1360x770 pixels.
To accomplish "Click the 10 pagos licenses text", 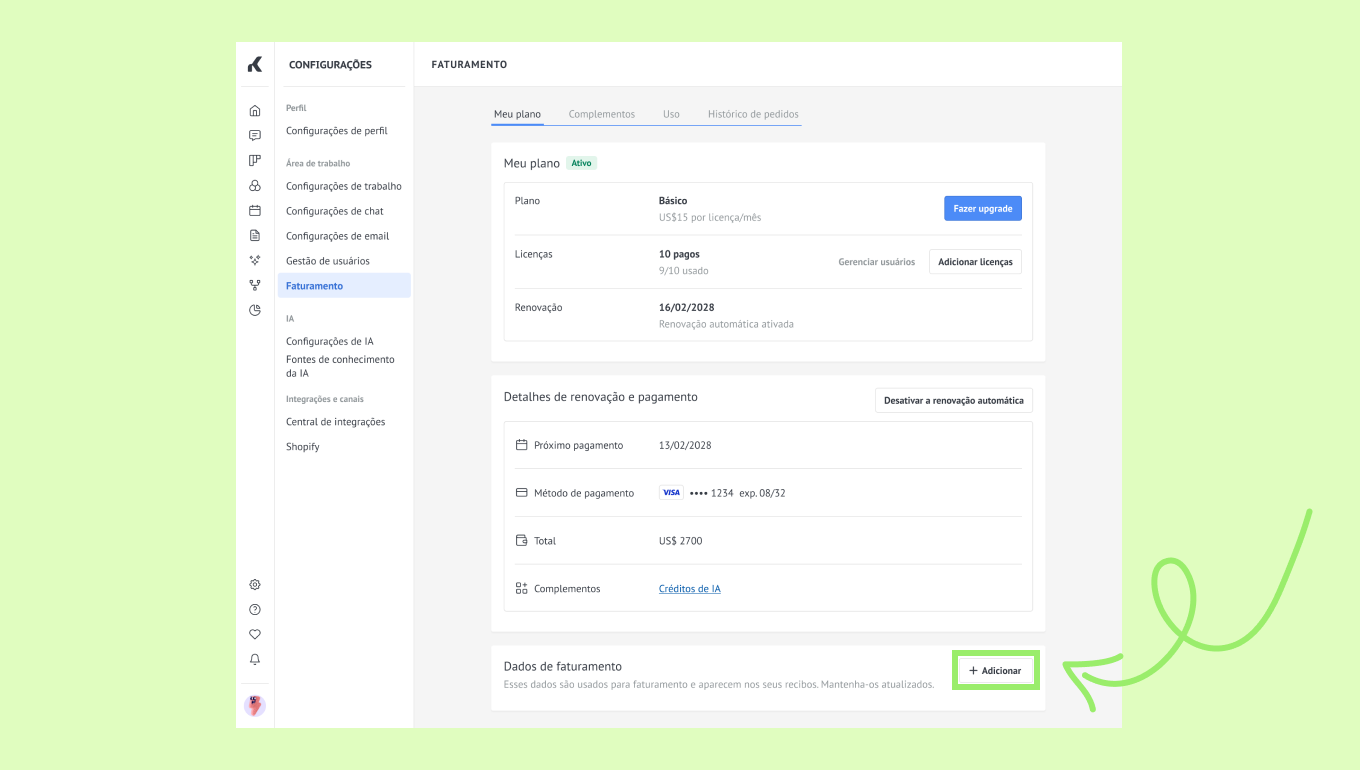I will [679, 254].
